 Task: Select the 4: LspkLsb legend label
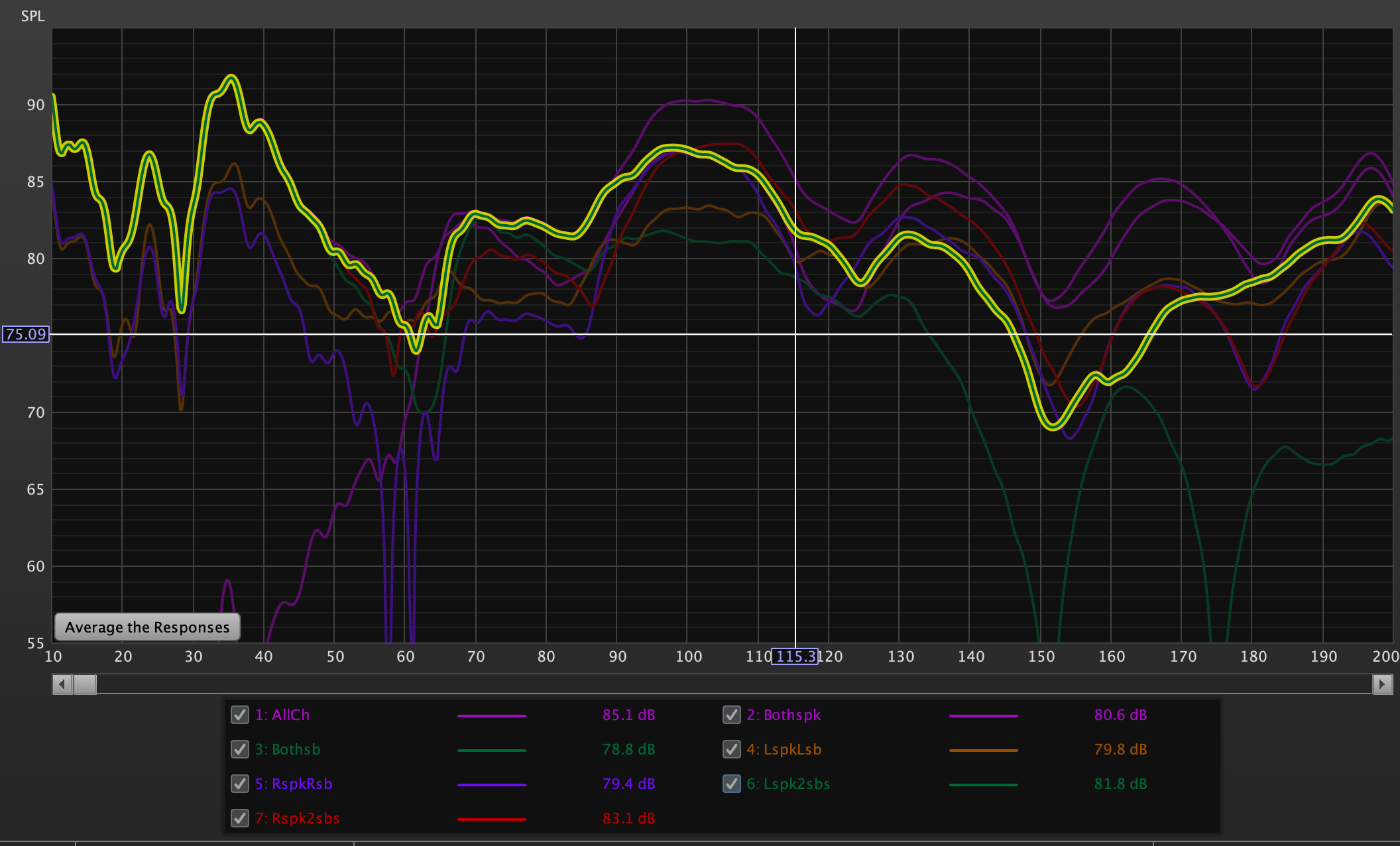coord(784,749)
